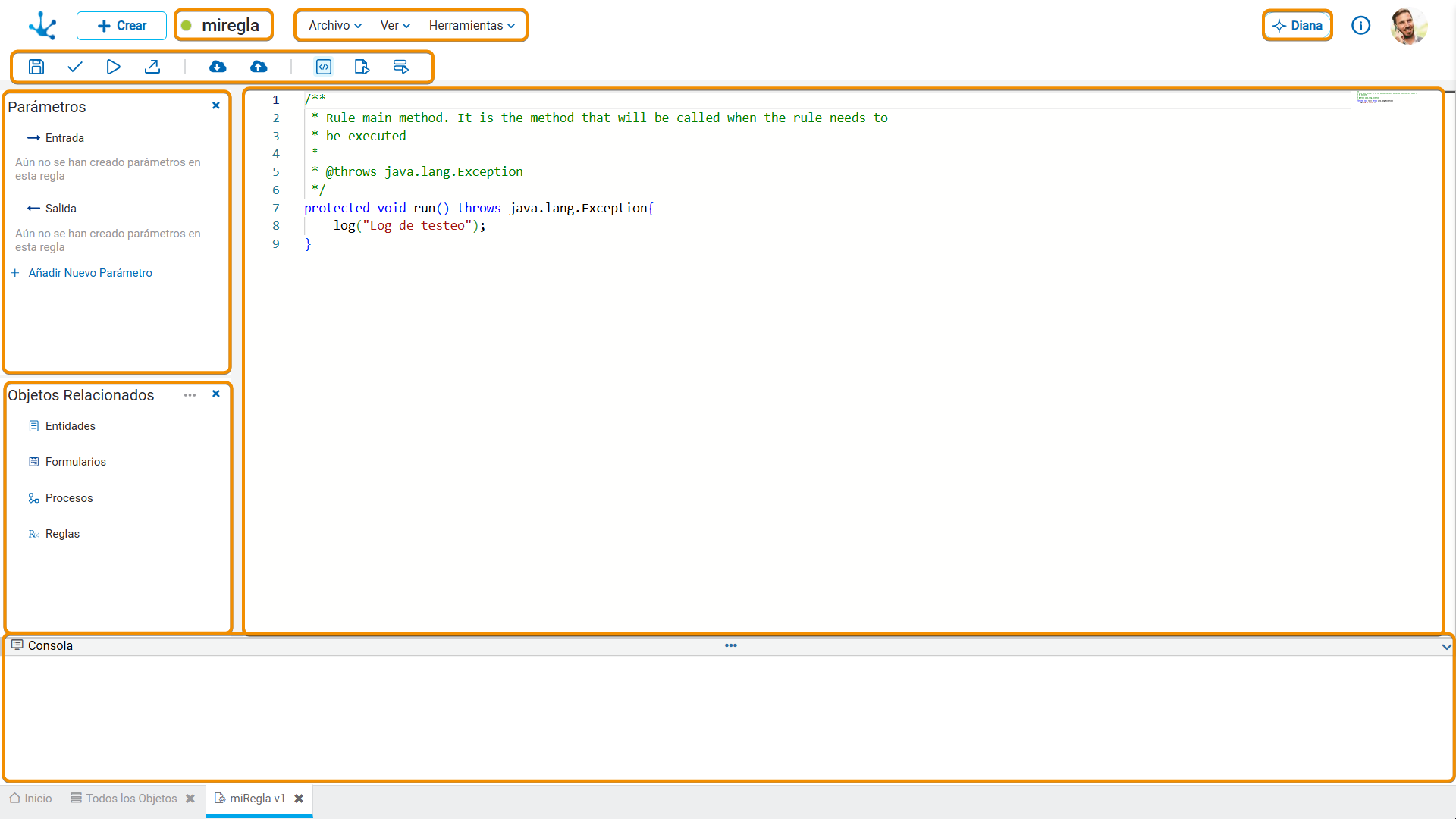Open the info circle icon
The height and width of the screenshot is (819, 1456).
point(1360,26)
